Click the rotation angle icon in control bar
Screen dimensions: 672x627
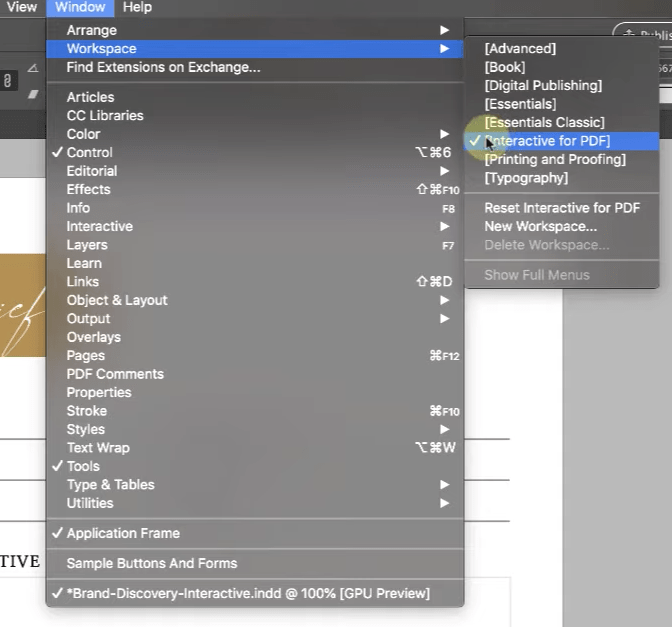[33, 68]
